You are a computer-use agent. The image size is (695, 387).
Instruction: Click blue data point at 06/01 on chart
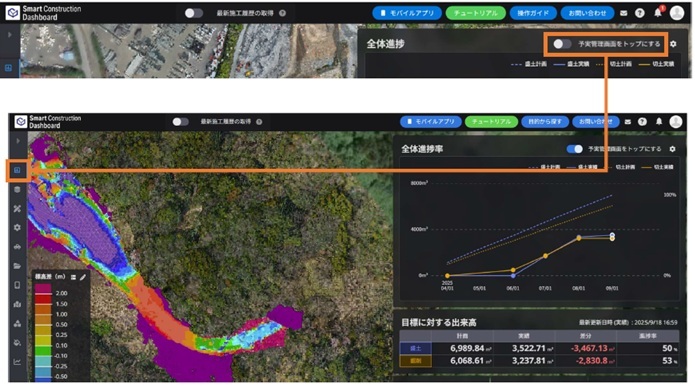coord(513,276)
